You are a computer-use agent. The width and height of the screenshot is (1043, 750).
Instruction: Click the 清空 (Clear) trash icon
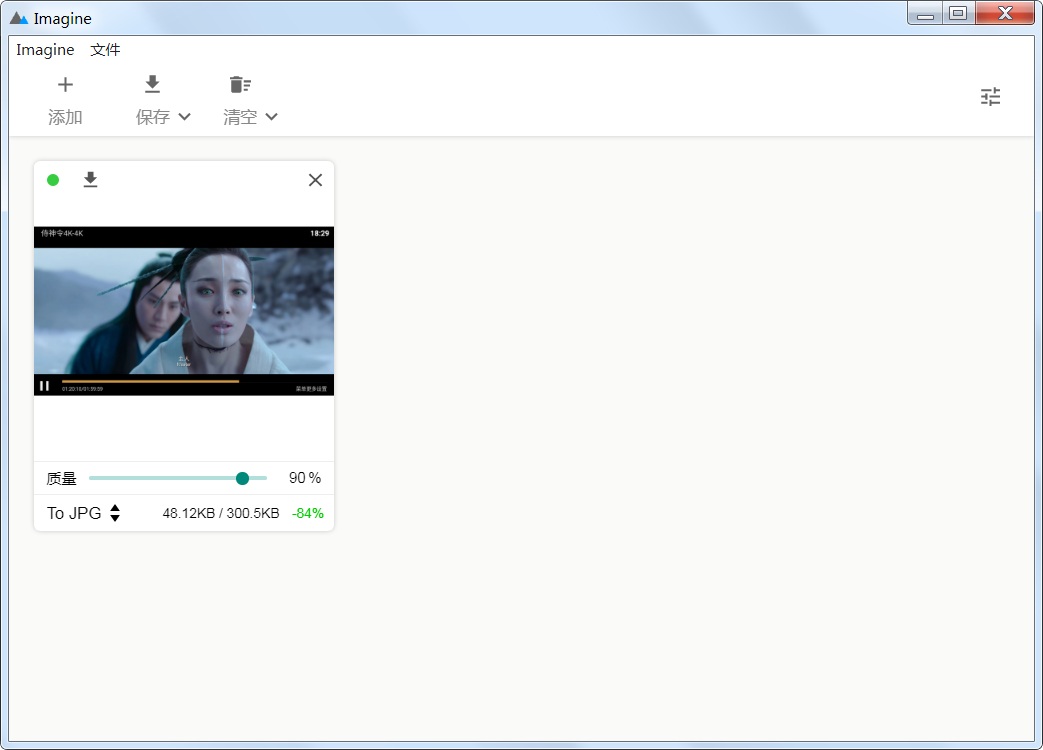(240, 84)
